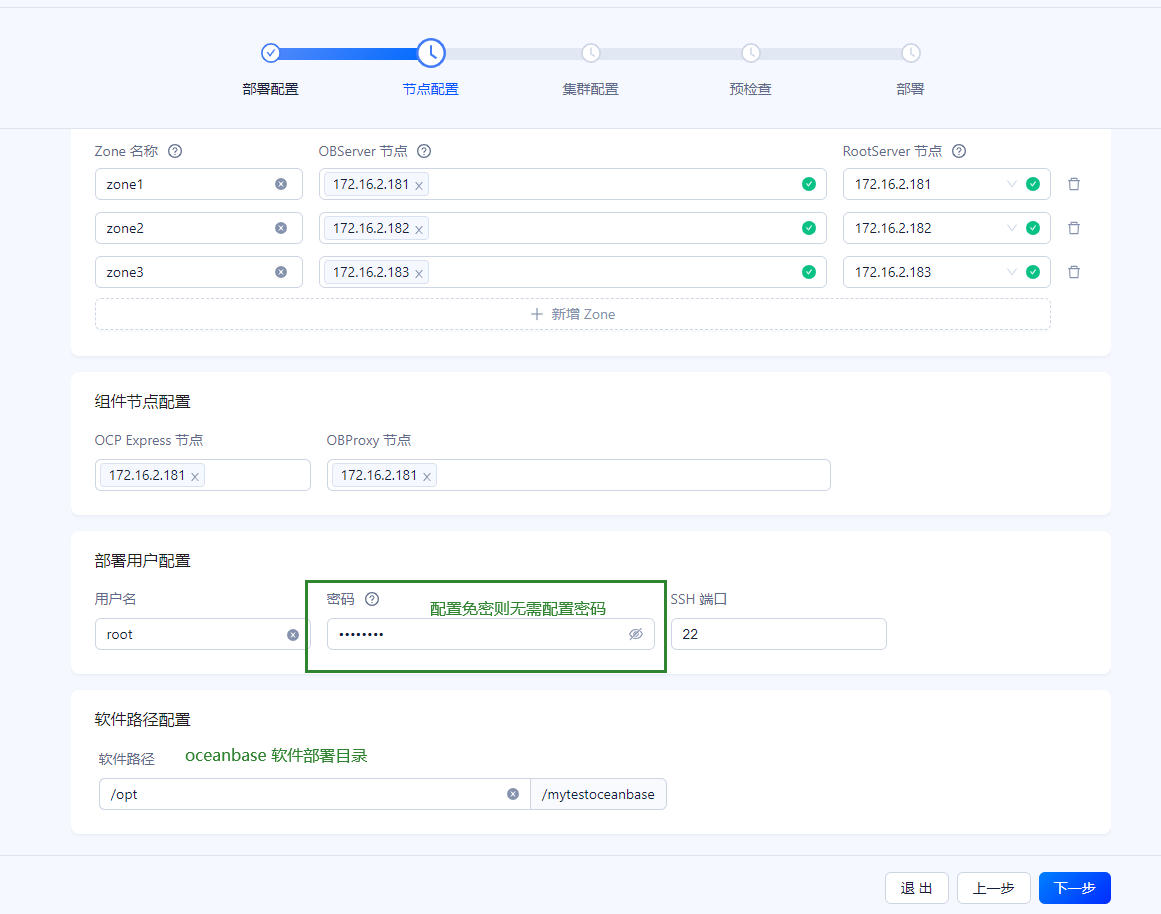The image size is (1161, 914).
Task: Clear the root username field
Action: point(293,635)
